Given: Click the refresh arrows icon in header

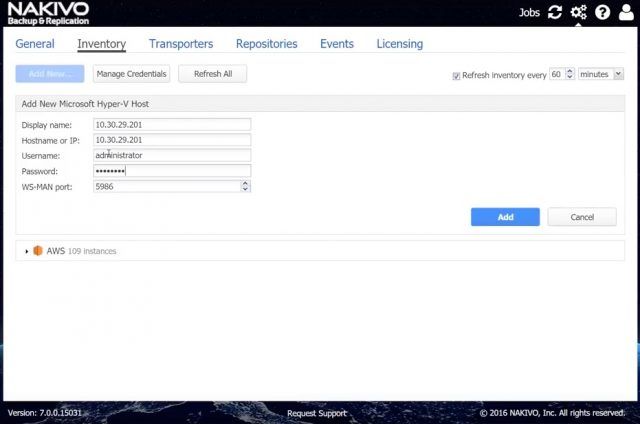Looking at the screenshot, I should point(555,12).
